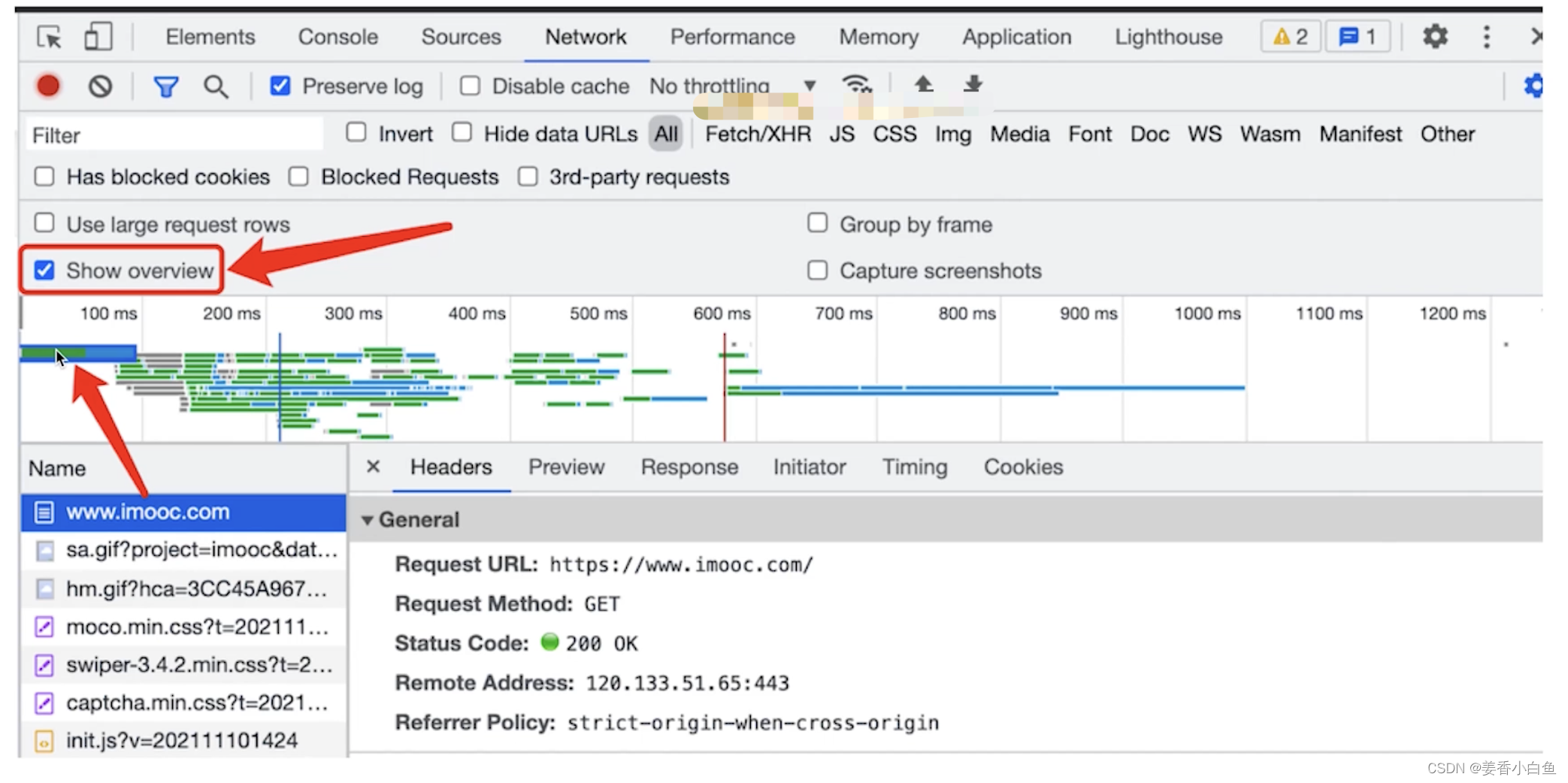Click the warnings badge showing 2
This screenshot has width=1568, height=783.
tap(1291, 37)
